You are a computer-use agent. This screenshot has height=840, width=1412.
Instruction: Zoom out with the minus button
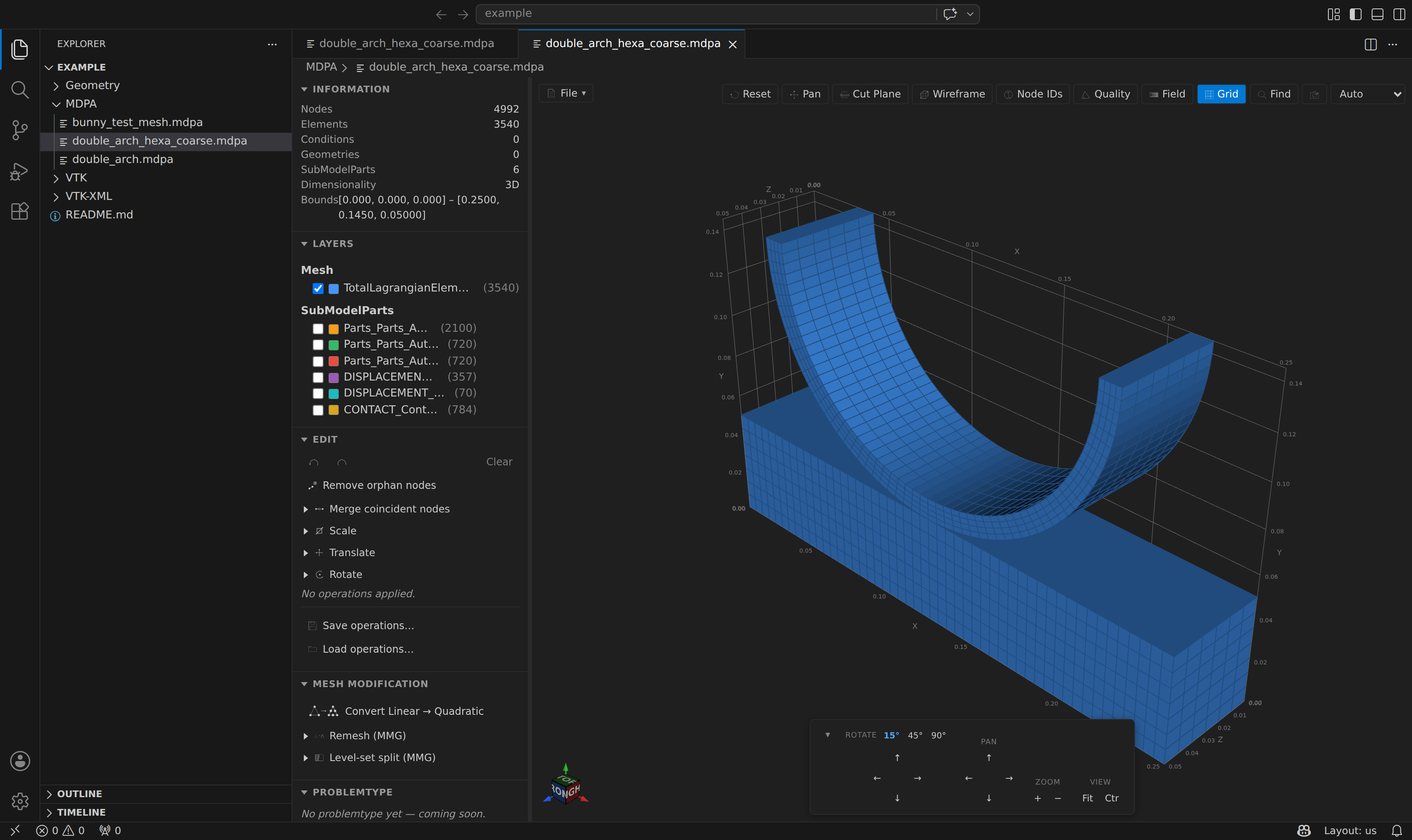pyautogui.click(x=1057, y=798)
